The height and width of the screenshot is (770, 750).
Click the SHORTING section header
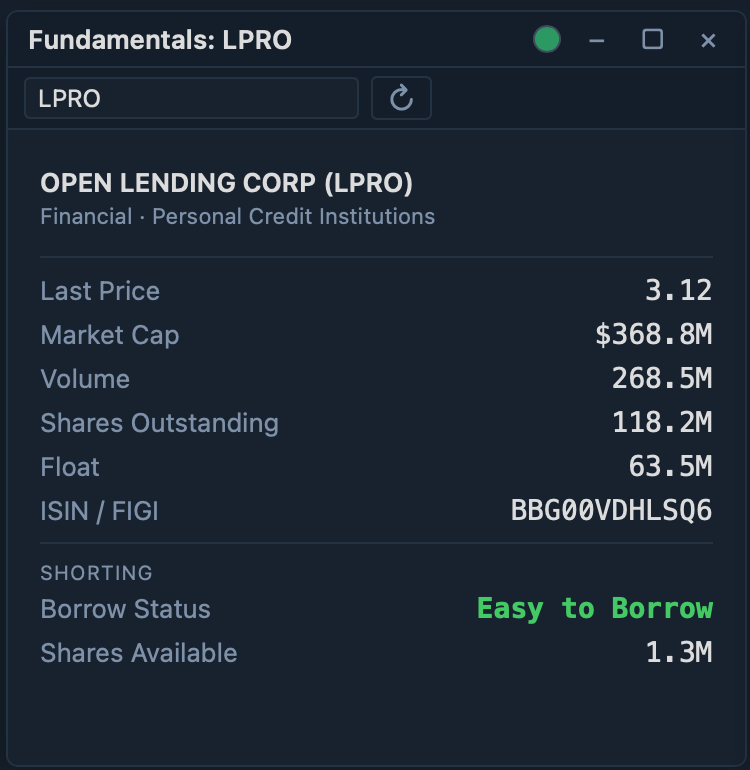click(x=96, y=573)
